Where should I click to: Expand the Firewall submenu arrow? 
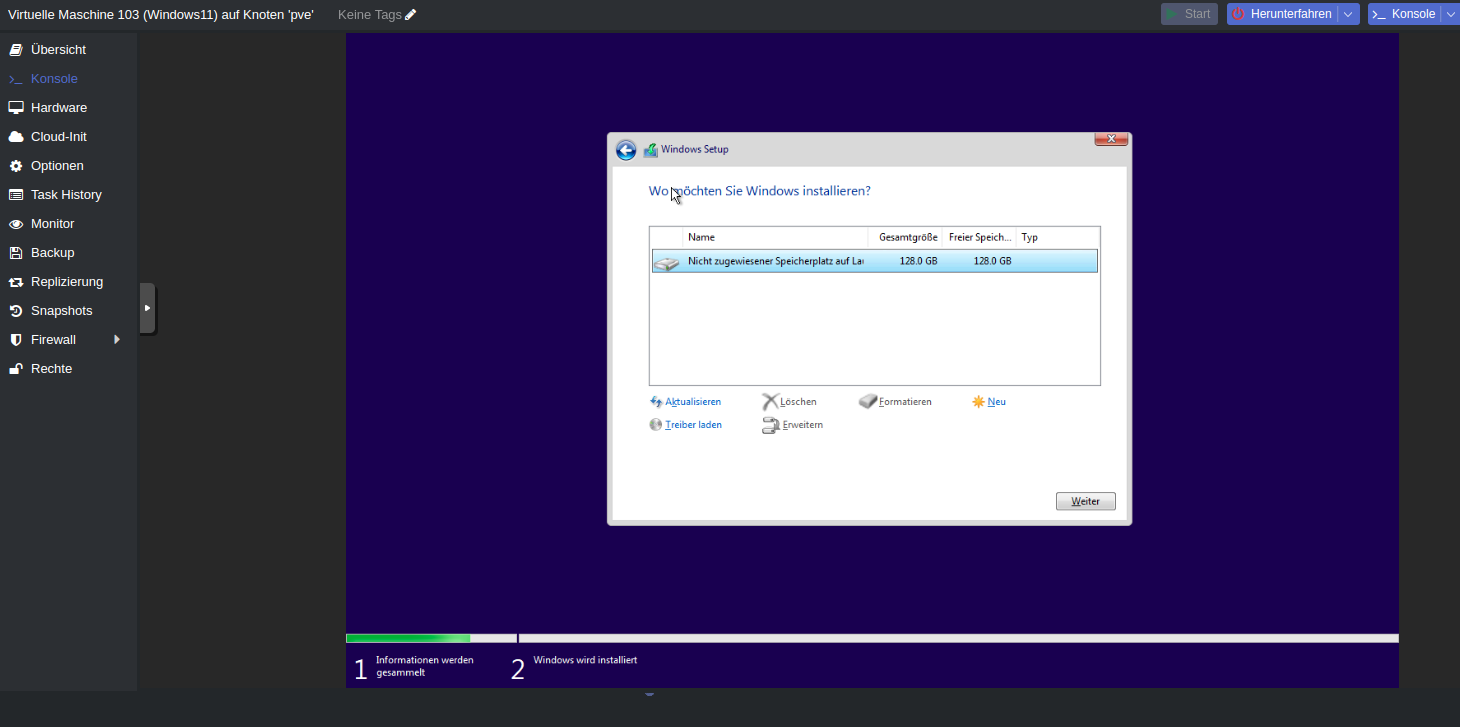117,339
